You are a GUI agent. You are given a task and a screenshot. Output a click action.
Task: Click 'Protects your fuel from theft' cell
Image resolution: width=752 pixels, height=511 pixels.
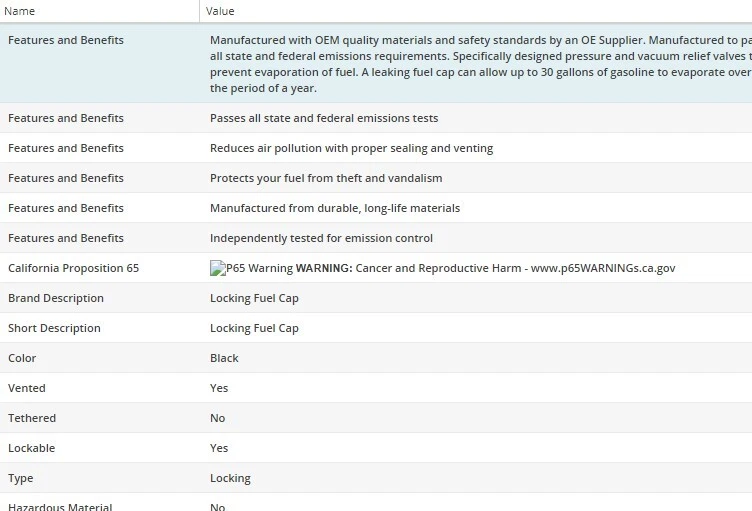[325, 178]
